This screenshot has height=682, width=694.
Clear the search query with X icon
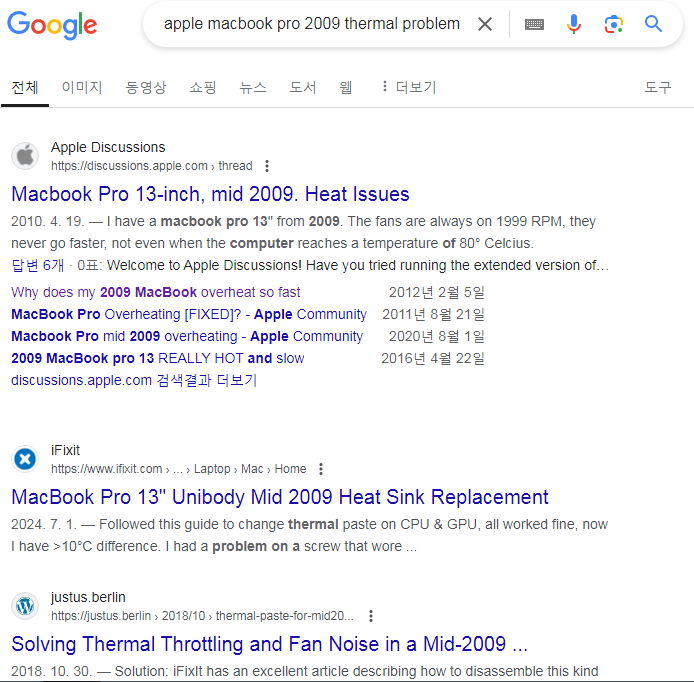coord(485,24)
